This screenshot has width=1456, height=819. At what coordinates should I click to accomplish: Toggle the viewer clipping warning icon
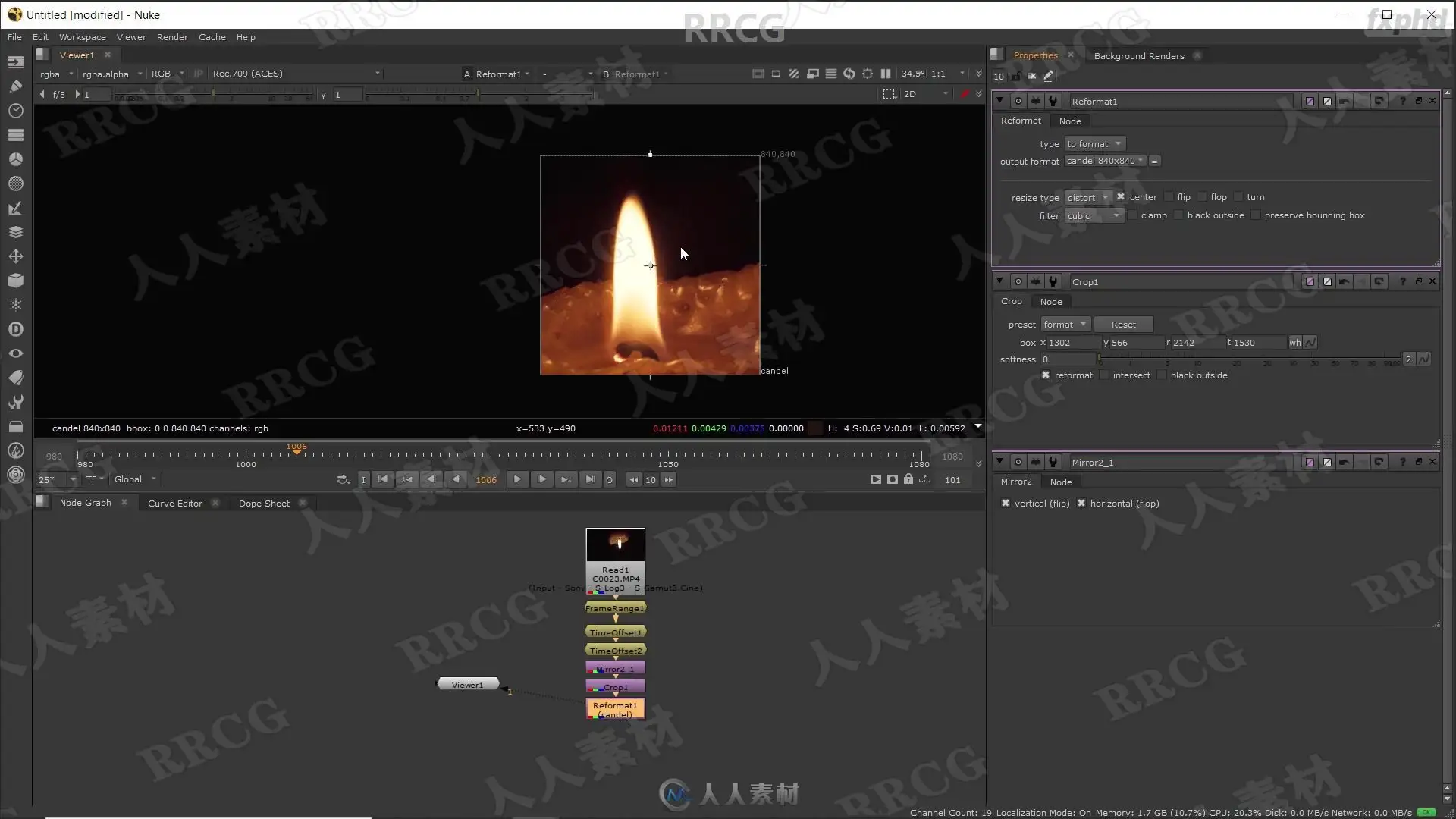(794, 74)
